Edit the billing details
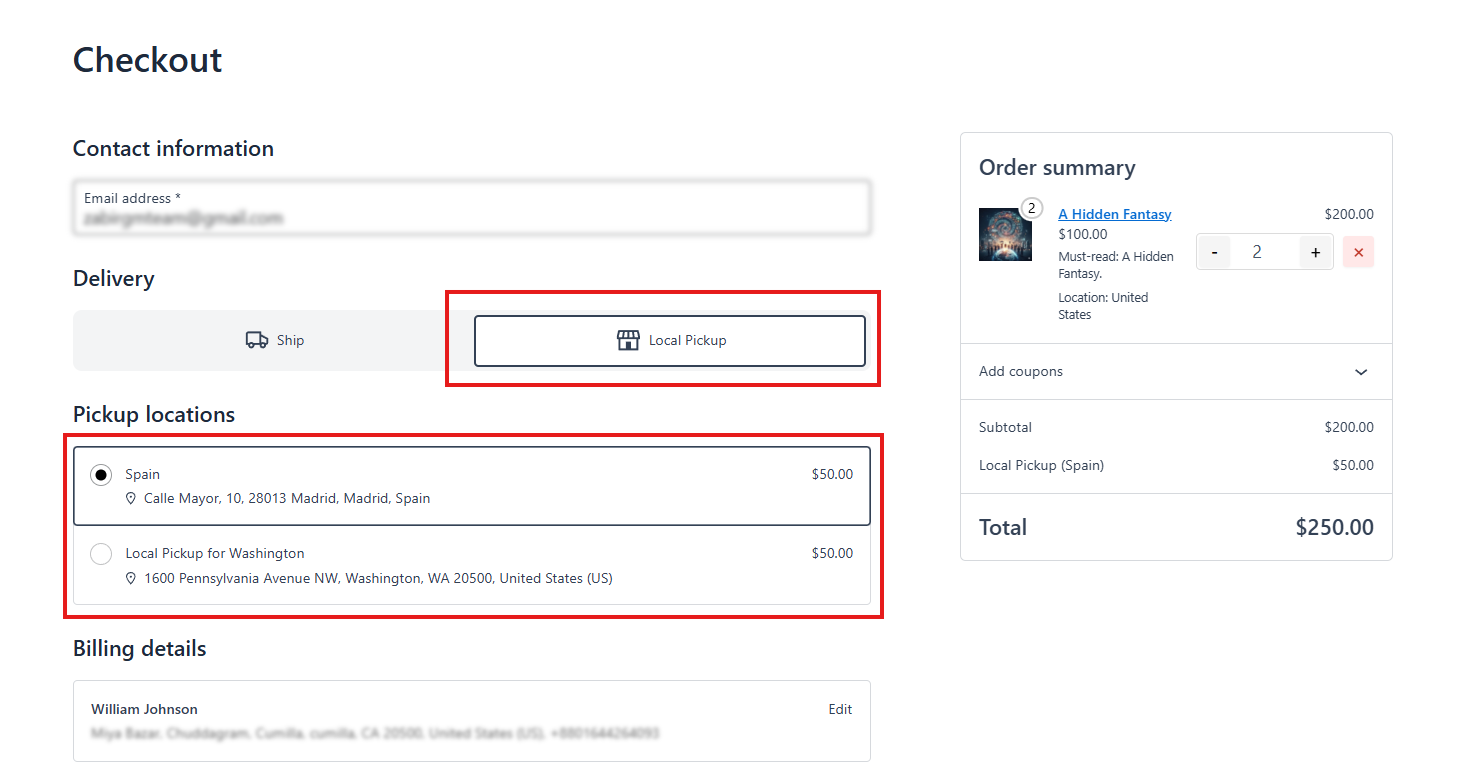Screen dimensions: 1475x783 tap(840, 709)
